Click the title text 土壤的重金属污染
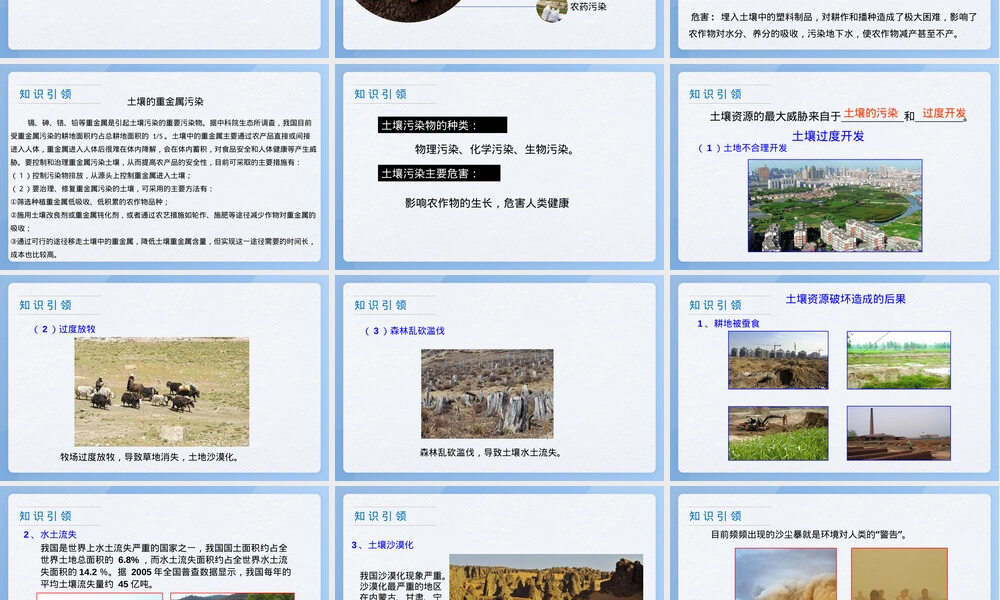The image size is (1000, 600). click(165, 101)
